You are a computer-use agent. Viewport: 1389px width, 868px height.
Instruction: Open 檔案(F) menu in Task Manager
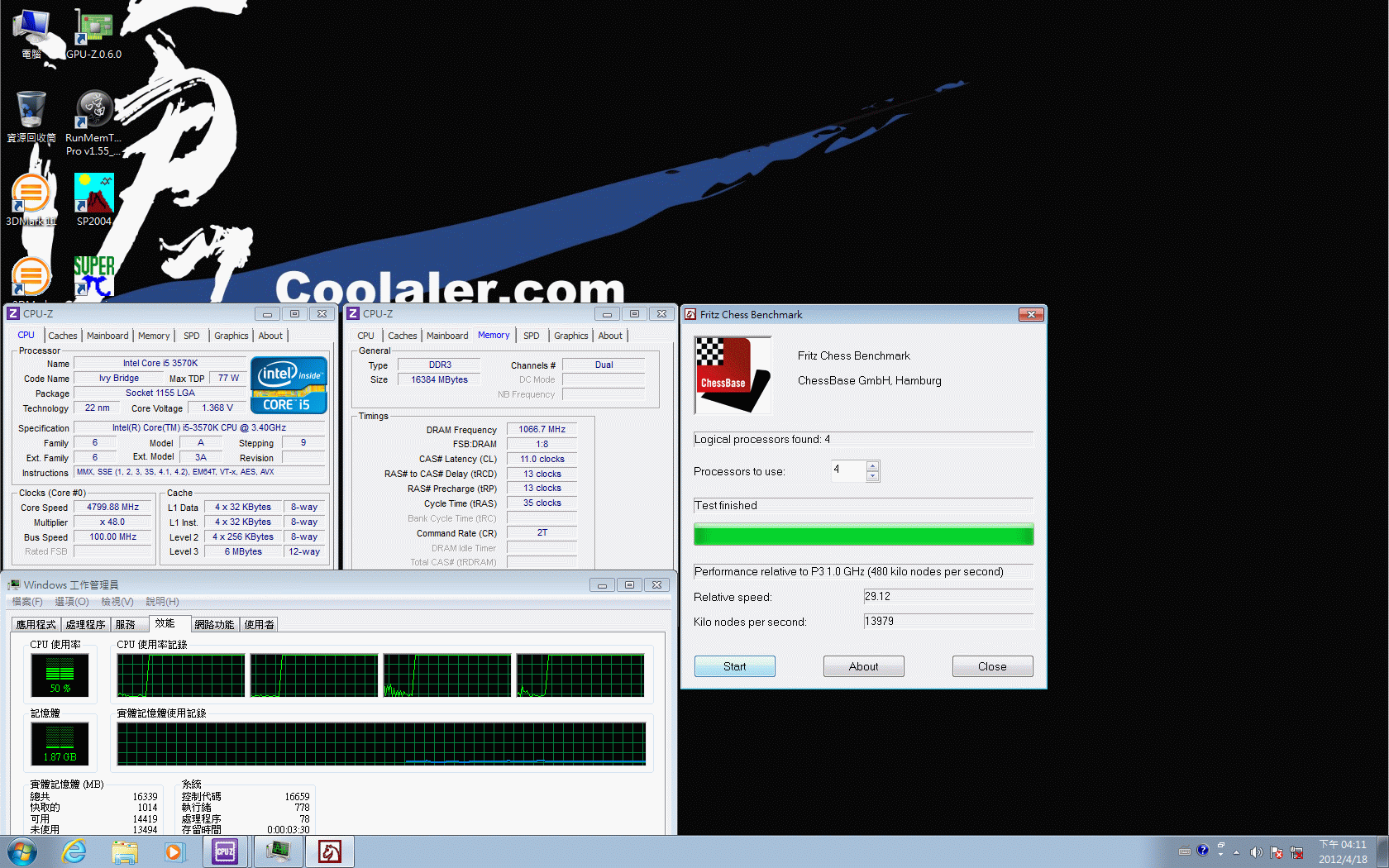pos(27,601)
